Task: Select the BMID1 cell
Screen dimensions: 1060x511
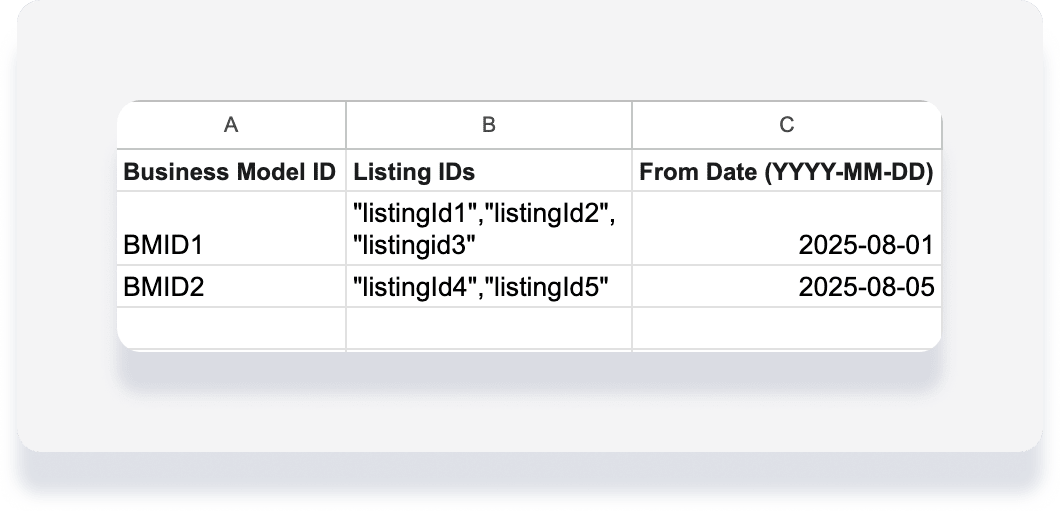Action: coord(231,228)
